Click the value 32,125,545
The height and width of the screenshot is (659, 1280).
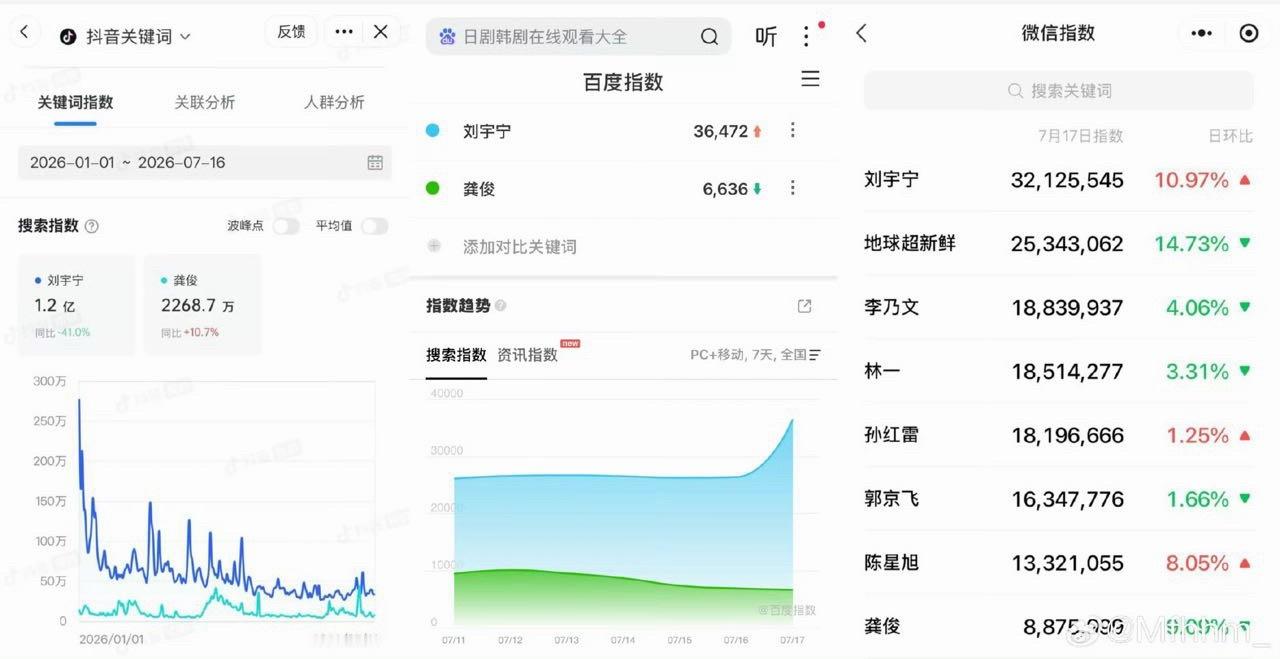(x=1067, y=181)
